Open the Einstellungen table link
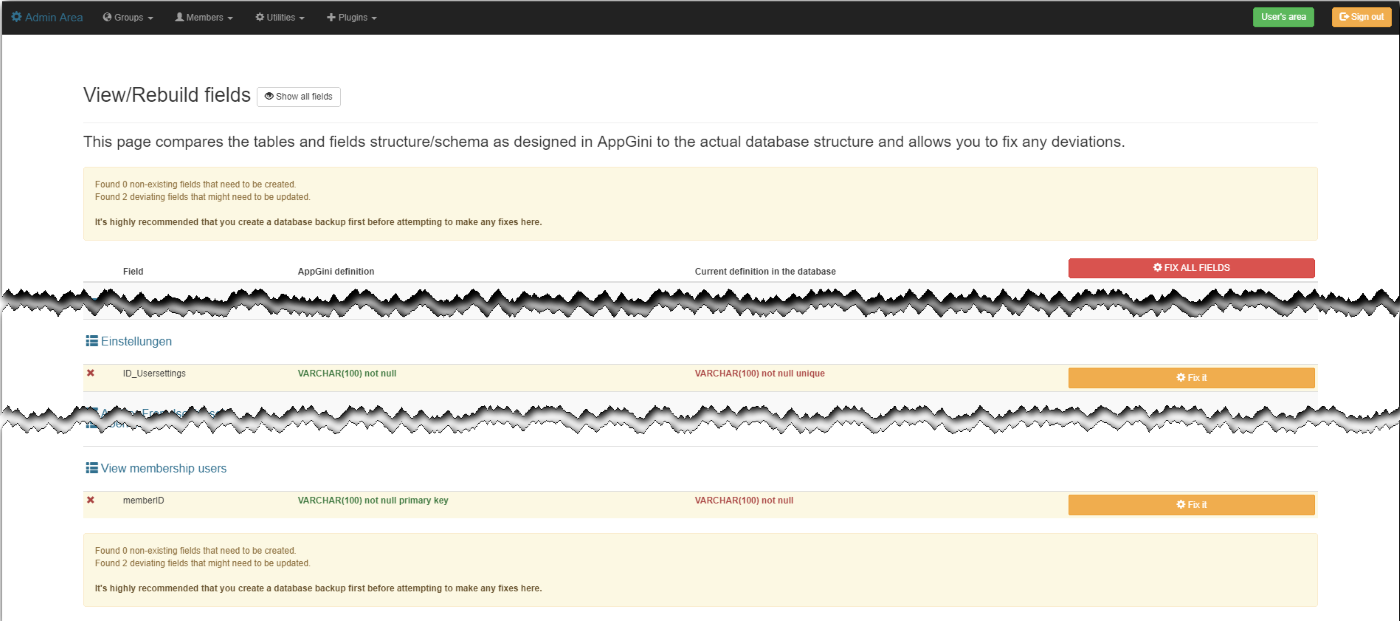The height and width of the screenshot is (621, 1400). 136,341
